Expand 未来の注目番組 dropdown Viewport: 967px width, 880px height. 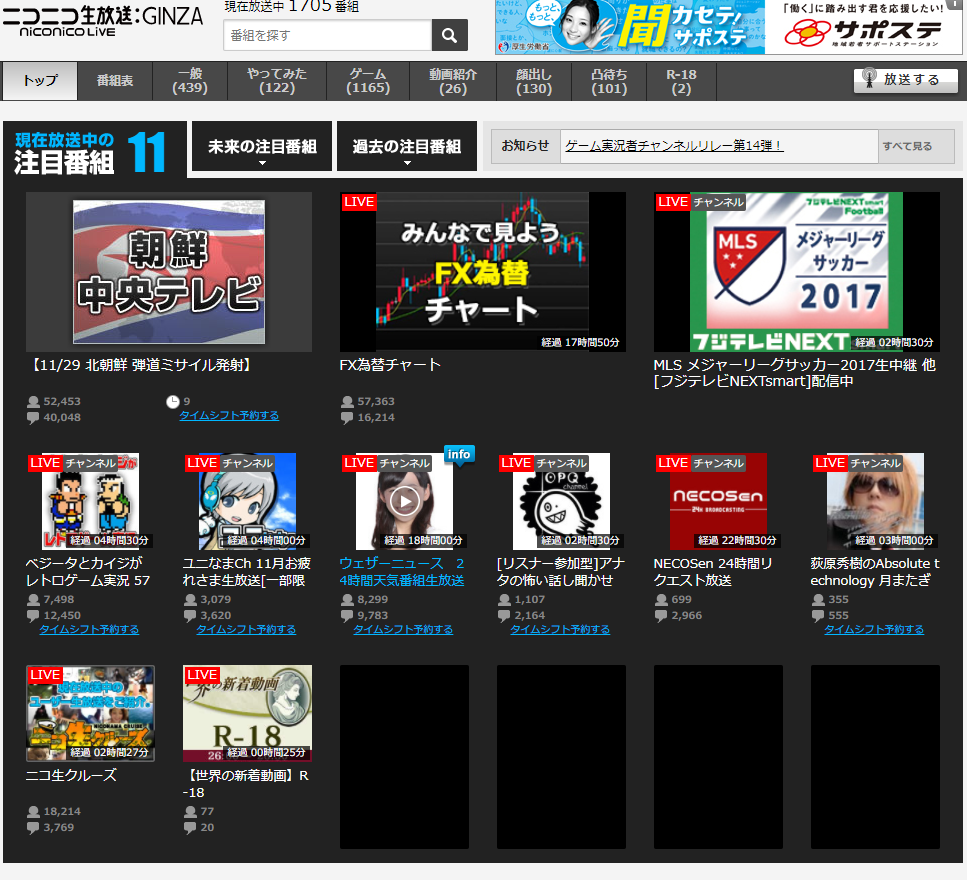click(262, 146)
